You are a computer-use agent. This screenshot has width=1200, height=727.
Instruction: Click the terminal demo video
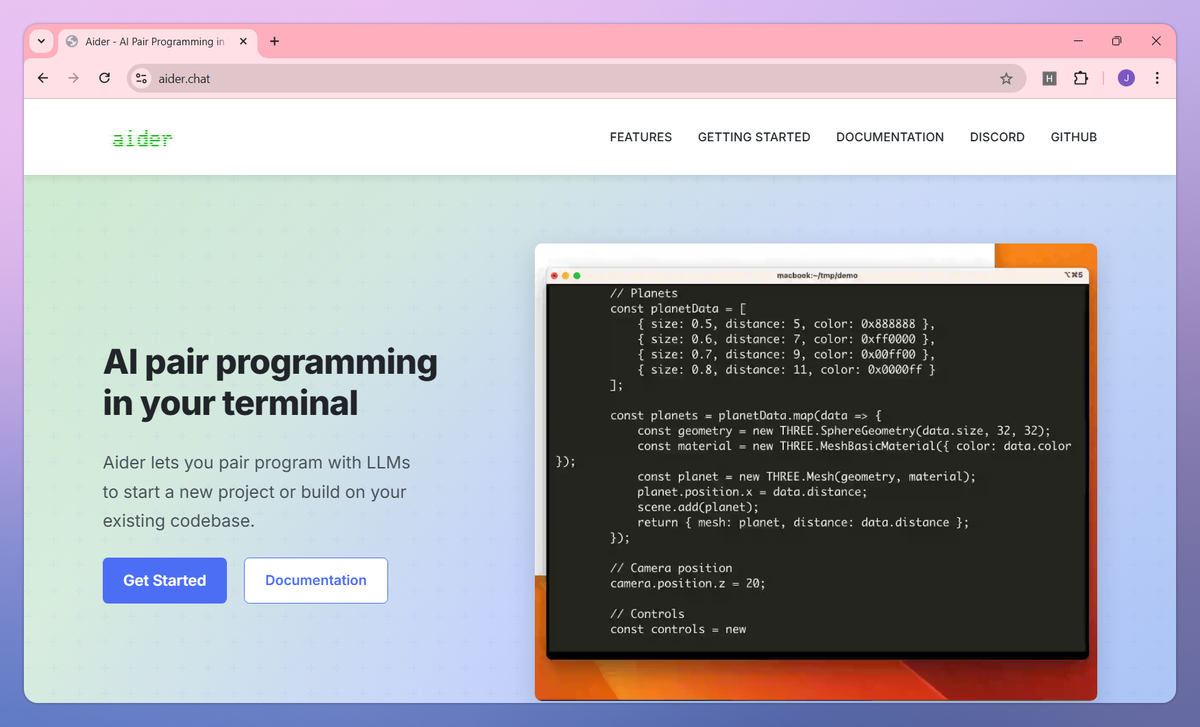(x=816, y=472)
